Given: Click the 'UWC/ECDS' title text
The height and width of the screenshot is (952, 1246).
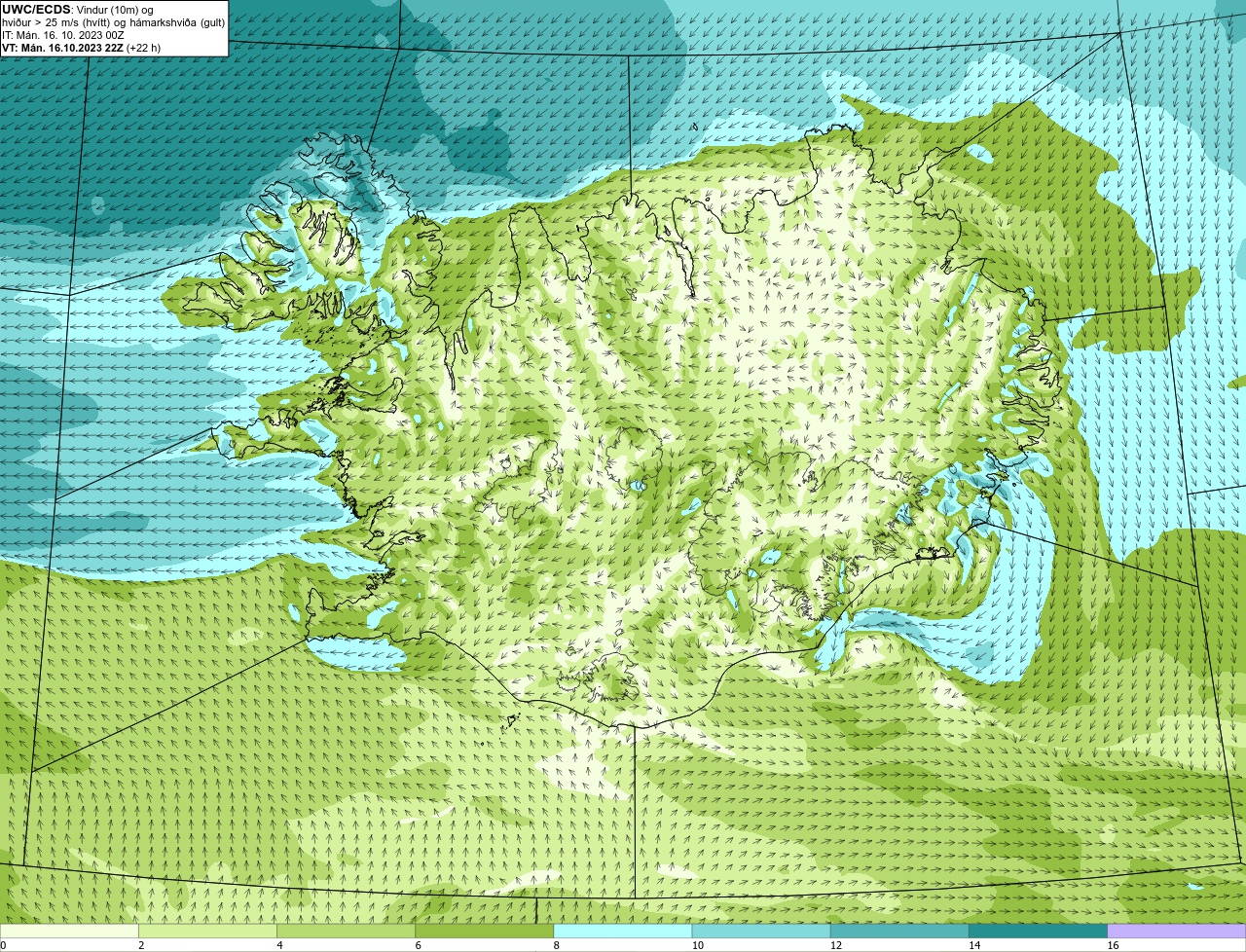Looking at the screenshot, I should tap(36, 10).
